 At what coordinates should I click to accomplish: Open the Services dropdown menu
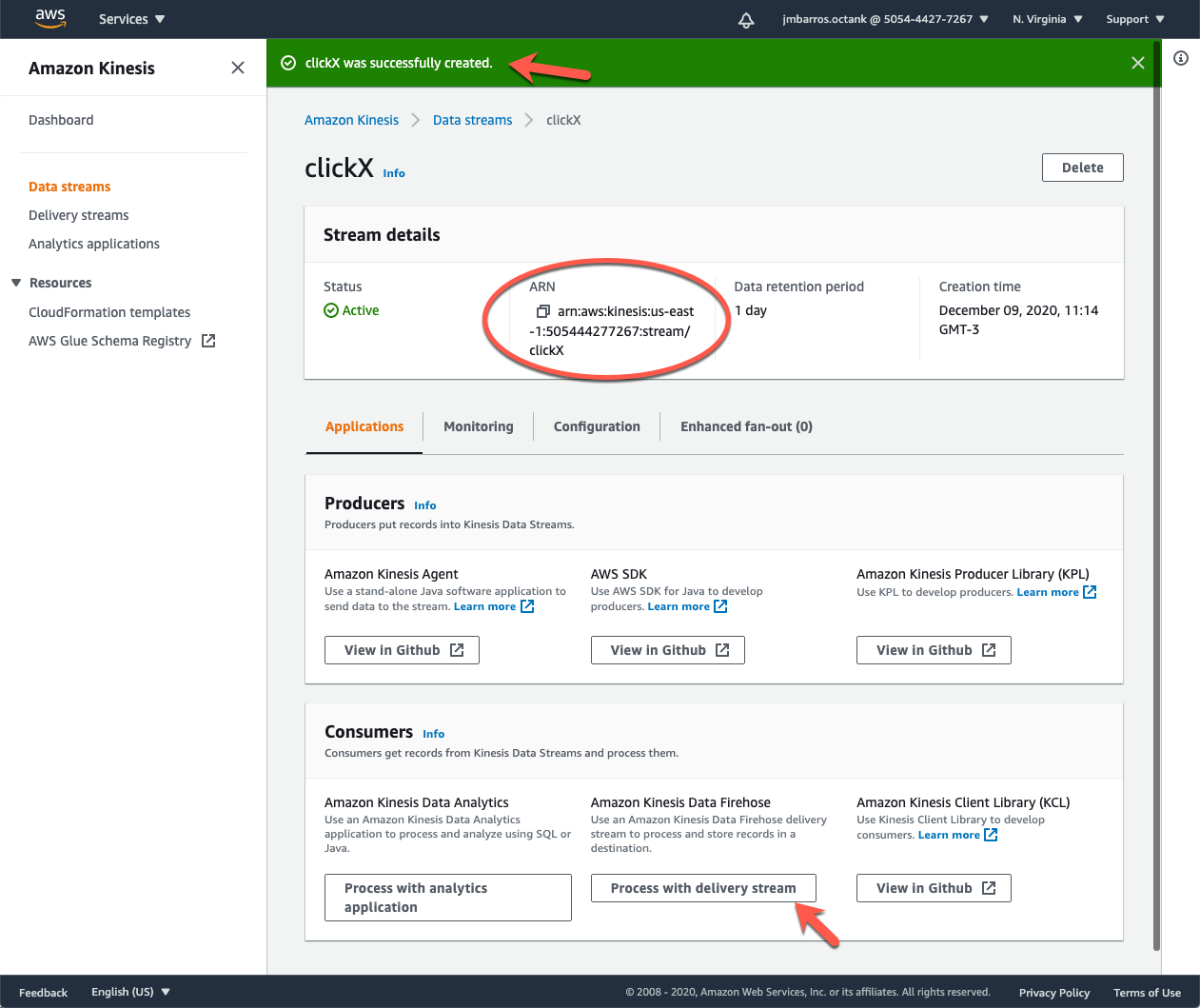pyautogui.click(x=131, y=19)
